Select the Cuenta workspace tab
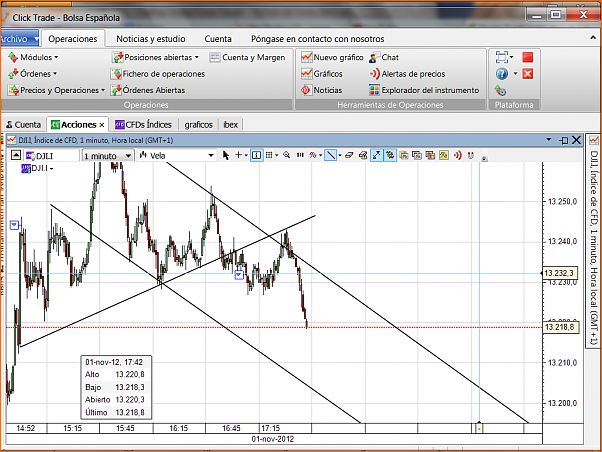 [x=23, y=125]
